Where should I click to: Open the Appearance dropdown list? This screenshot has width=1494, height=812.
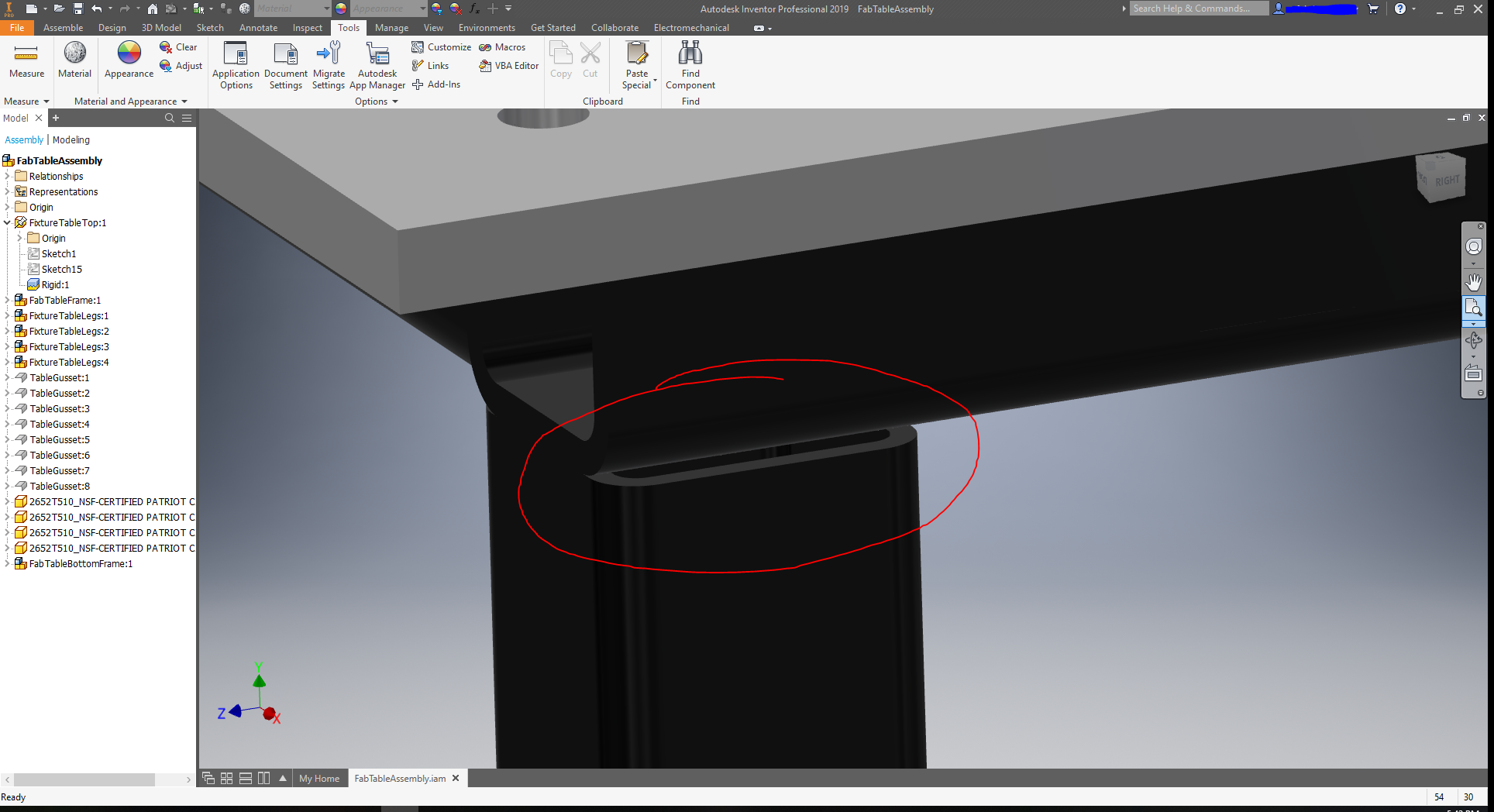422,9
